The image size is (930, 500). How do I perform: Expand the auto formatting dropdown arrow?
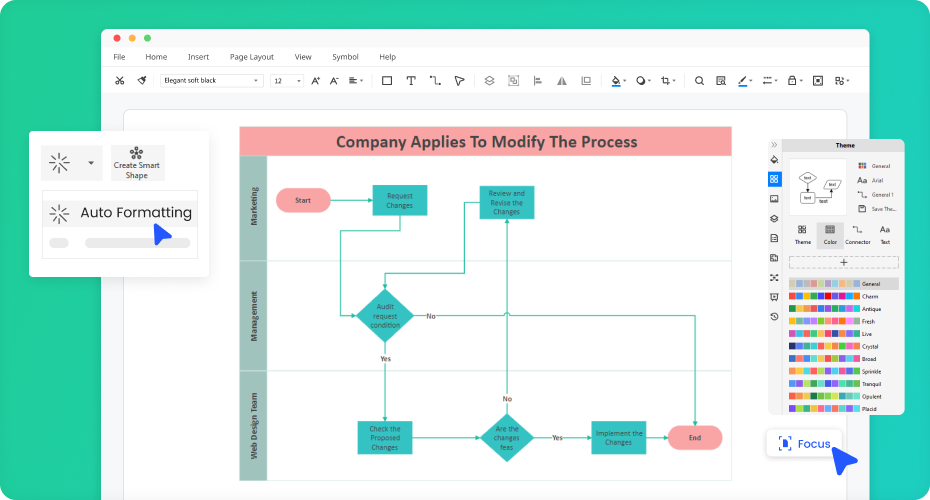(91, 162)
